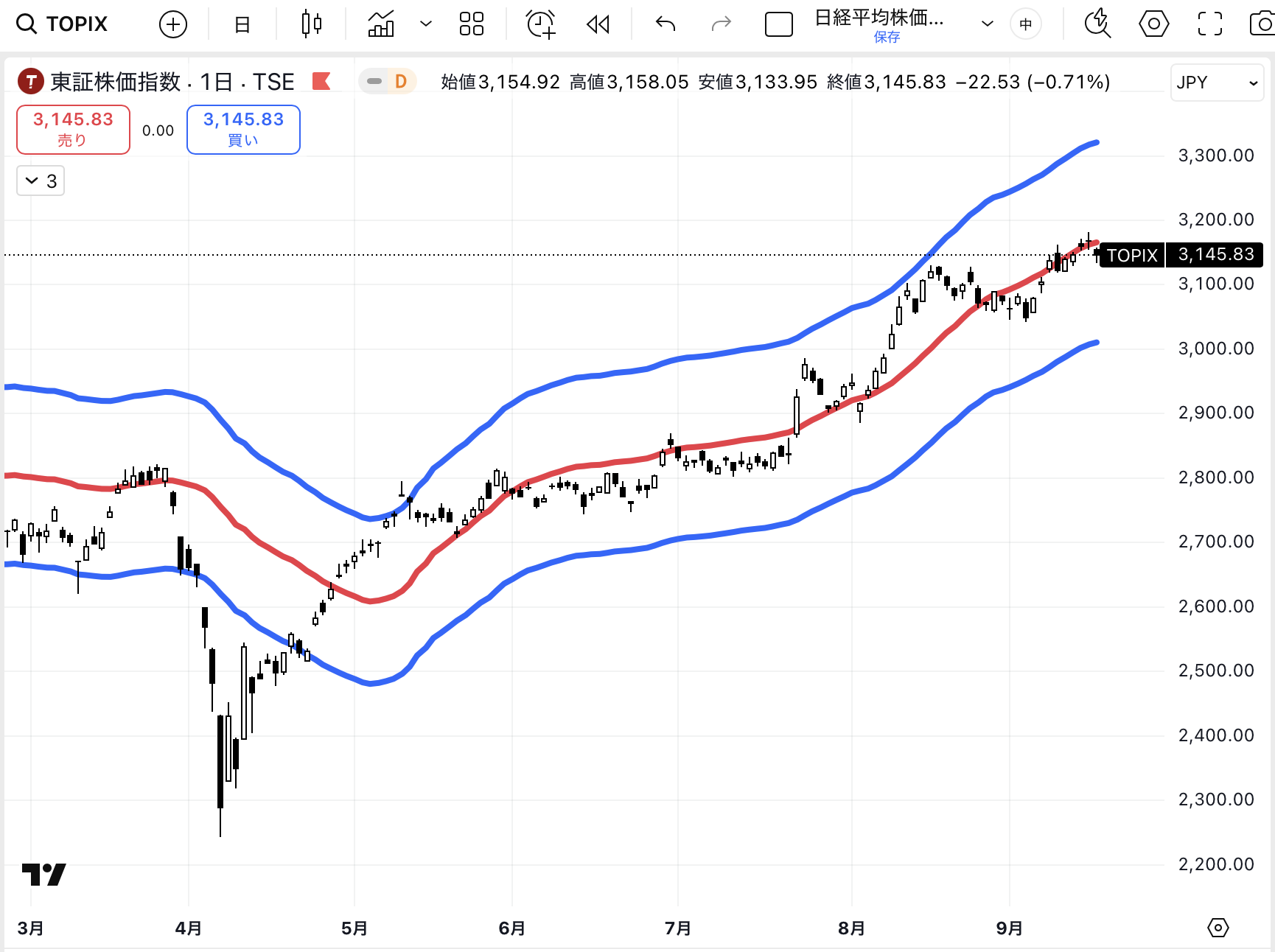1275x952 pixels.
Task: Click the TSE exchange label
Action: (x=273, y=82)
